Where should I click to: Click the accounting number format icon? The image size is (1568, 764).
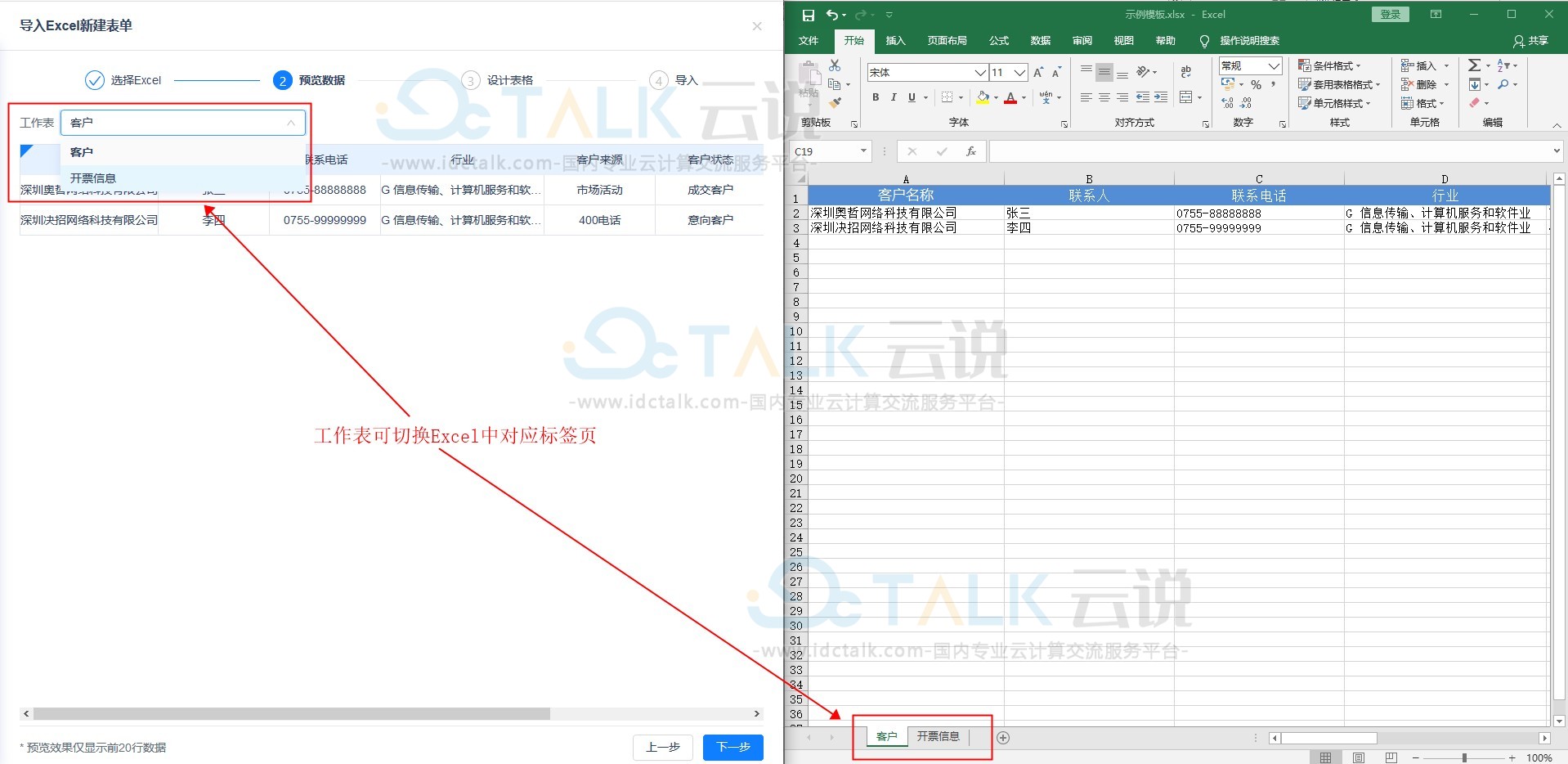coord(1228,84)
